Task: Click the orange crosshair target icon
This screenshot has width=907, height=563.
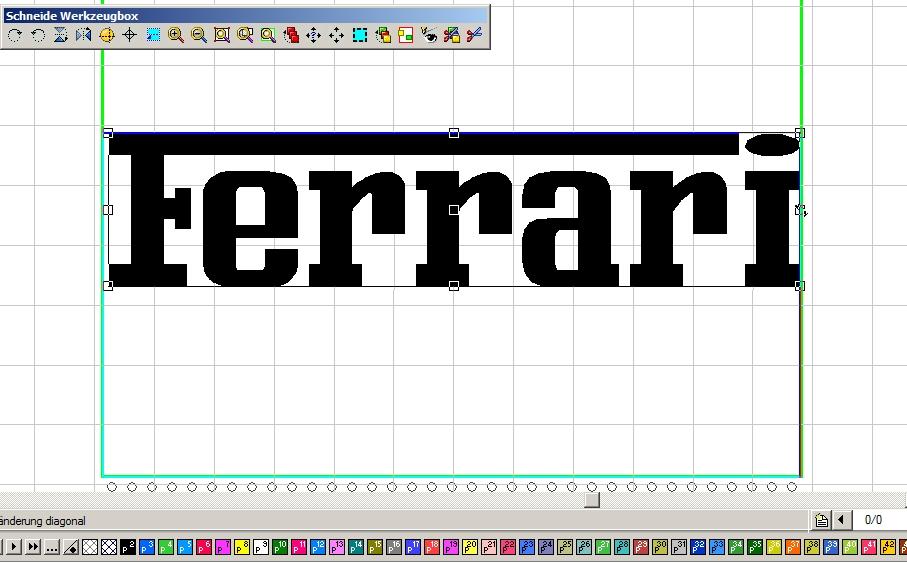Action: point(107,36)
